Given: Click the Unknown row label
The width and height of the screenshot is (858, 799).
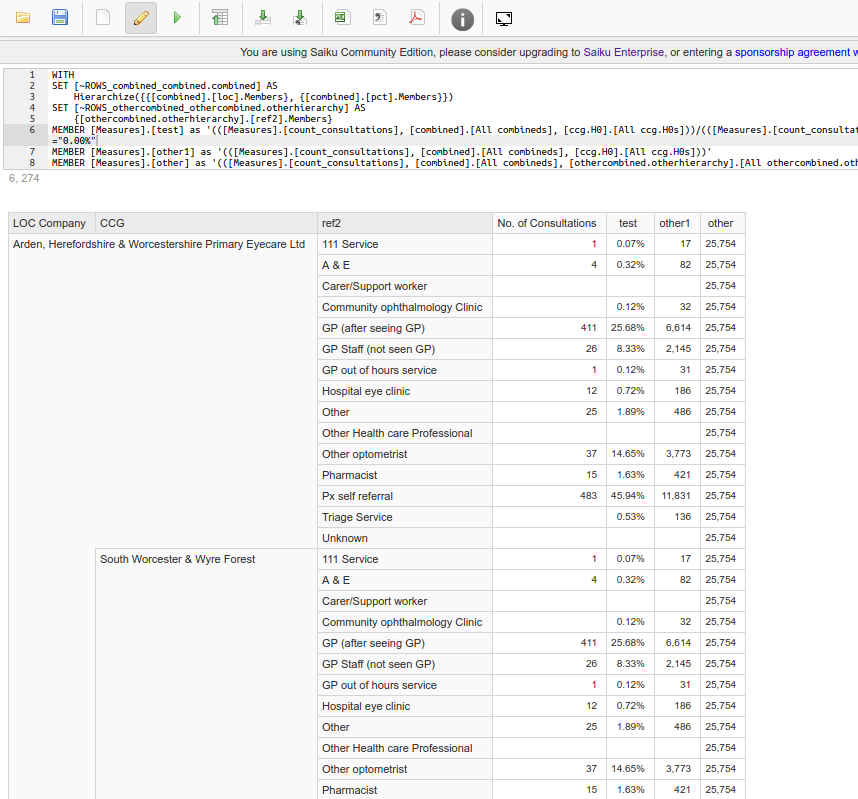Looking at the screenshot, I should pos(345,538).
